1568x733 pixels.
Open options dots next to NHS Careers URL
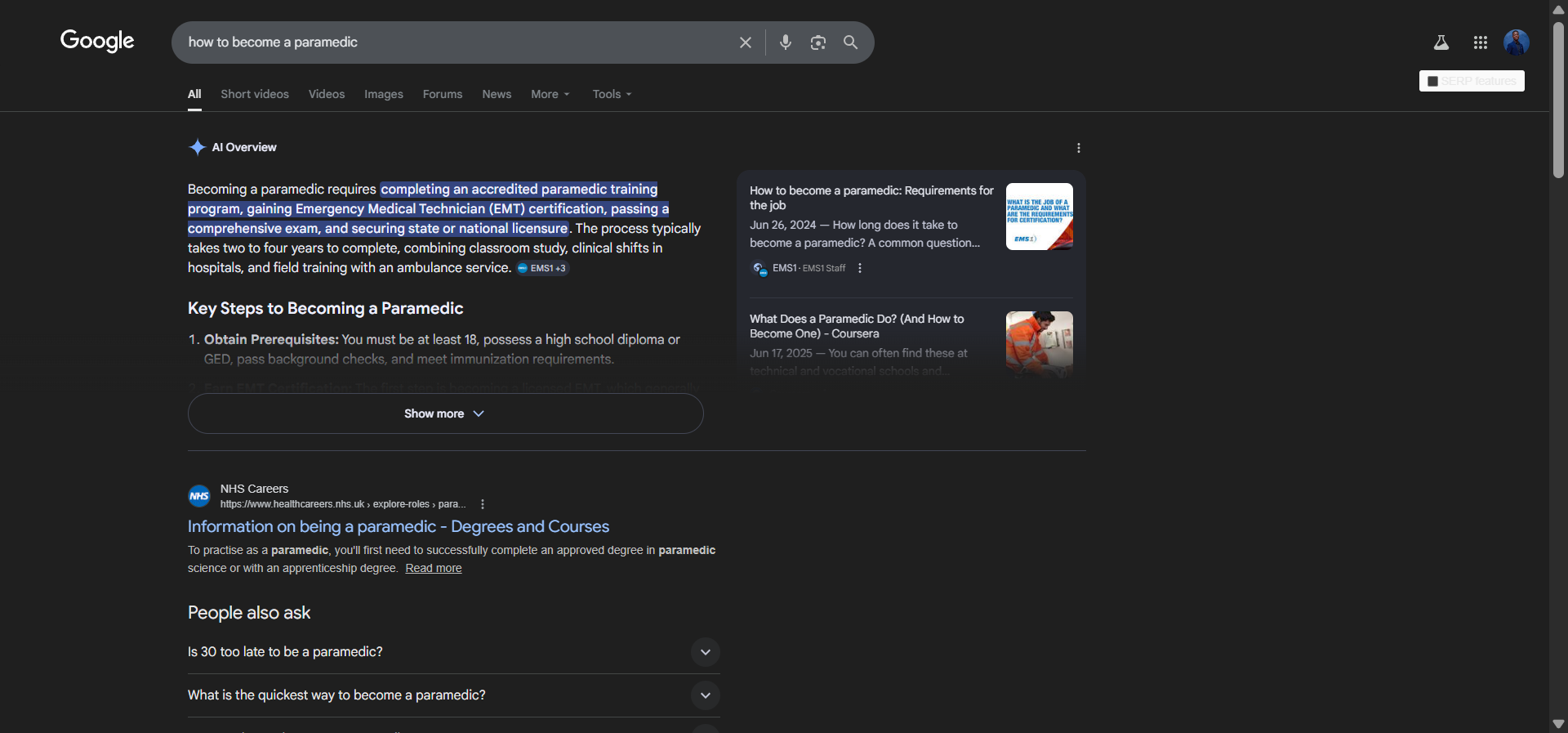point(483,504)
